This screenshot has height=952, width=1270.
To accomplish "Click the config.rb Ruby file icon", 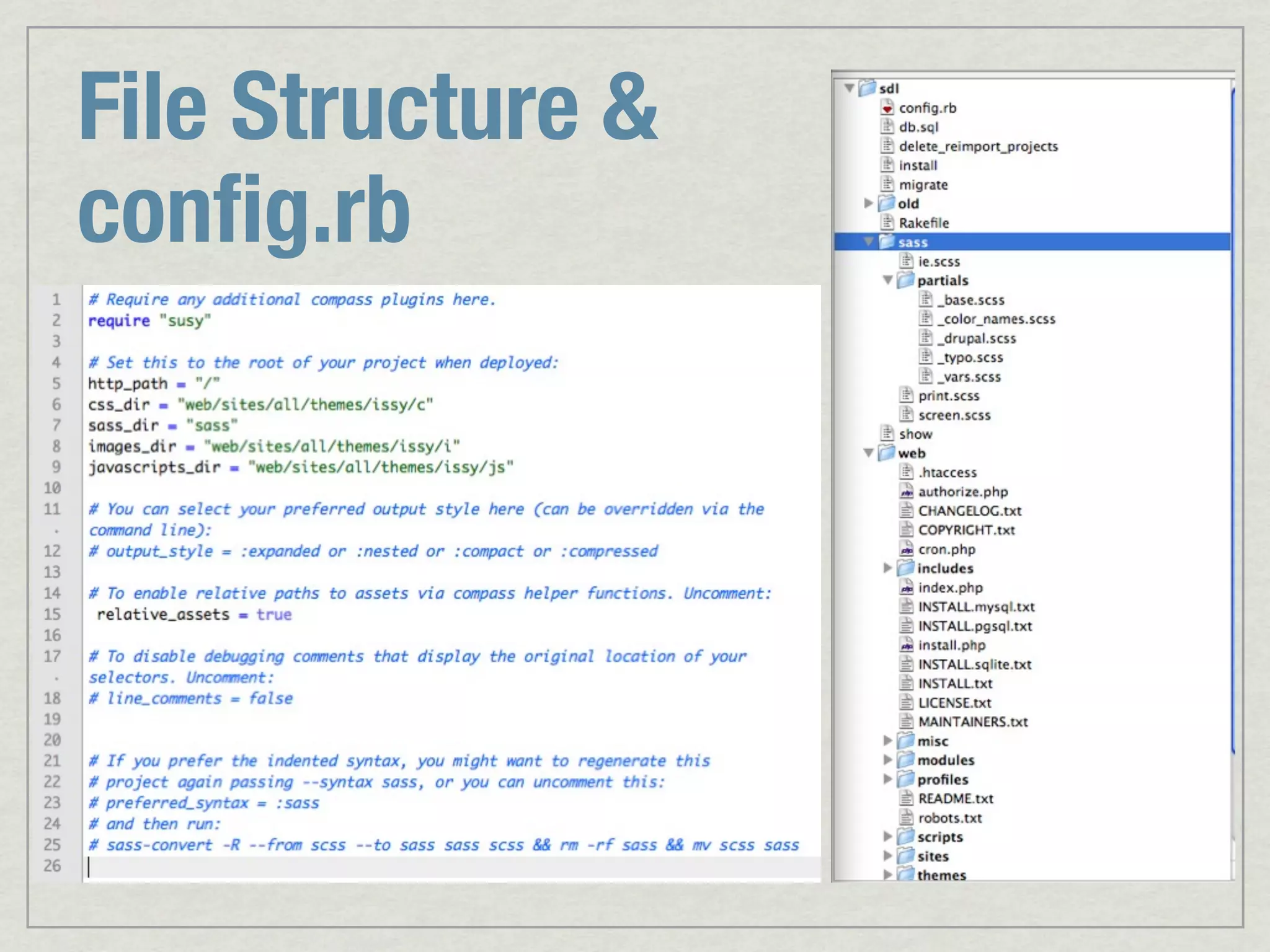I will pos(887,107).
